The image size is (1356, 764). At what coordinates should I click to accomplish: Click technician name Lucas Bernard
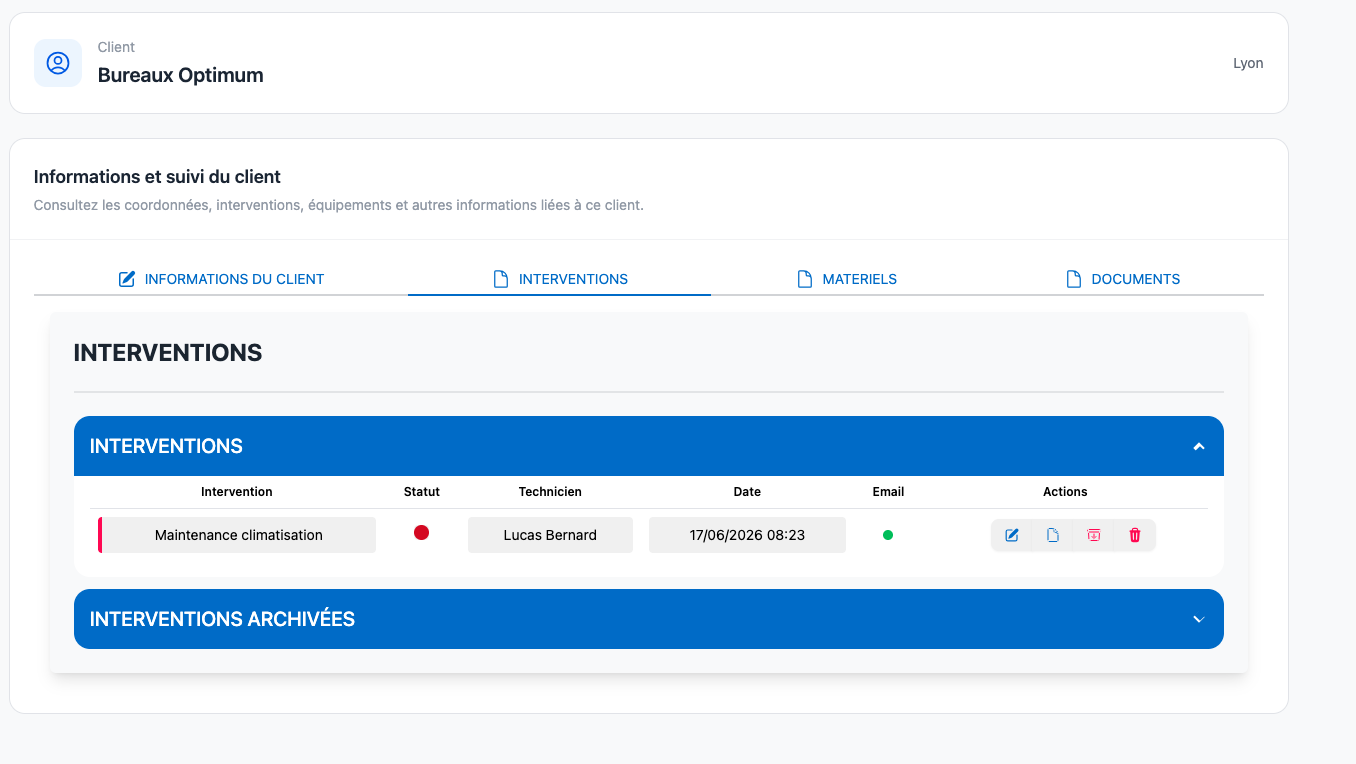pos(550,535)
